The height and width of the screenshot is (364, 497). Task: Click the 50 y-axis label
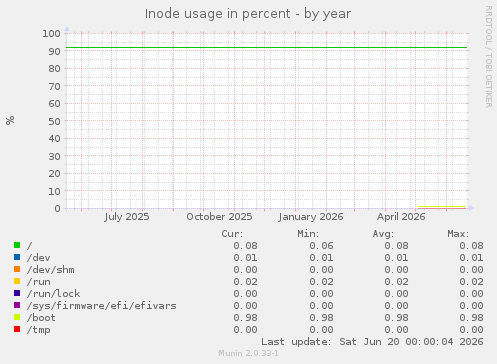pyautogui.click(x=54, y=121)
